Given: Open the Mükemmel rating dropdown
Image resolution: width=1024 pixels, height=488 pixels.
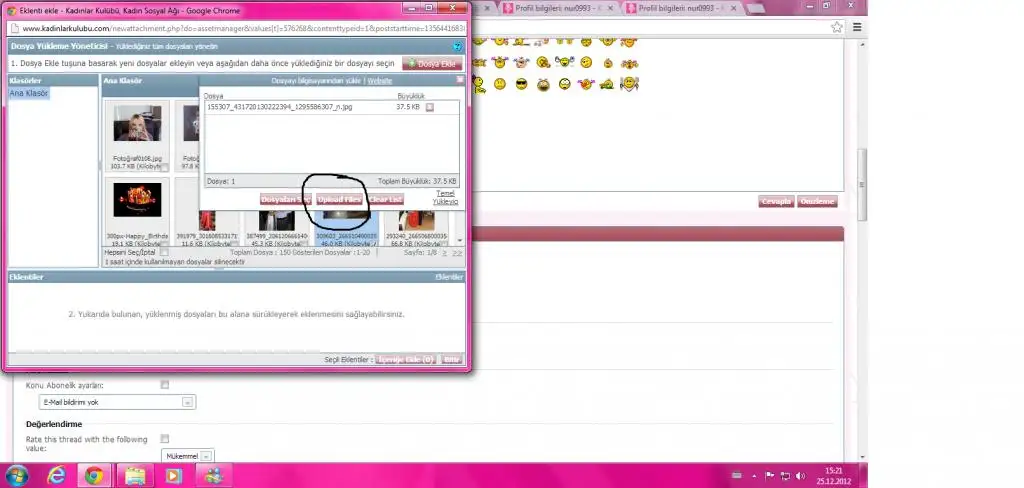Looking at the screenshot, I should [187, 456].
